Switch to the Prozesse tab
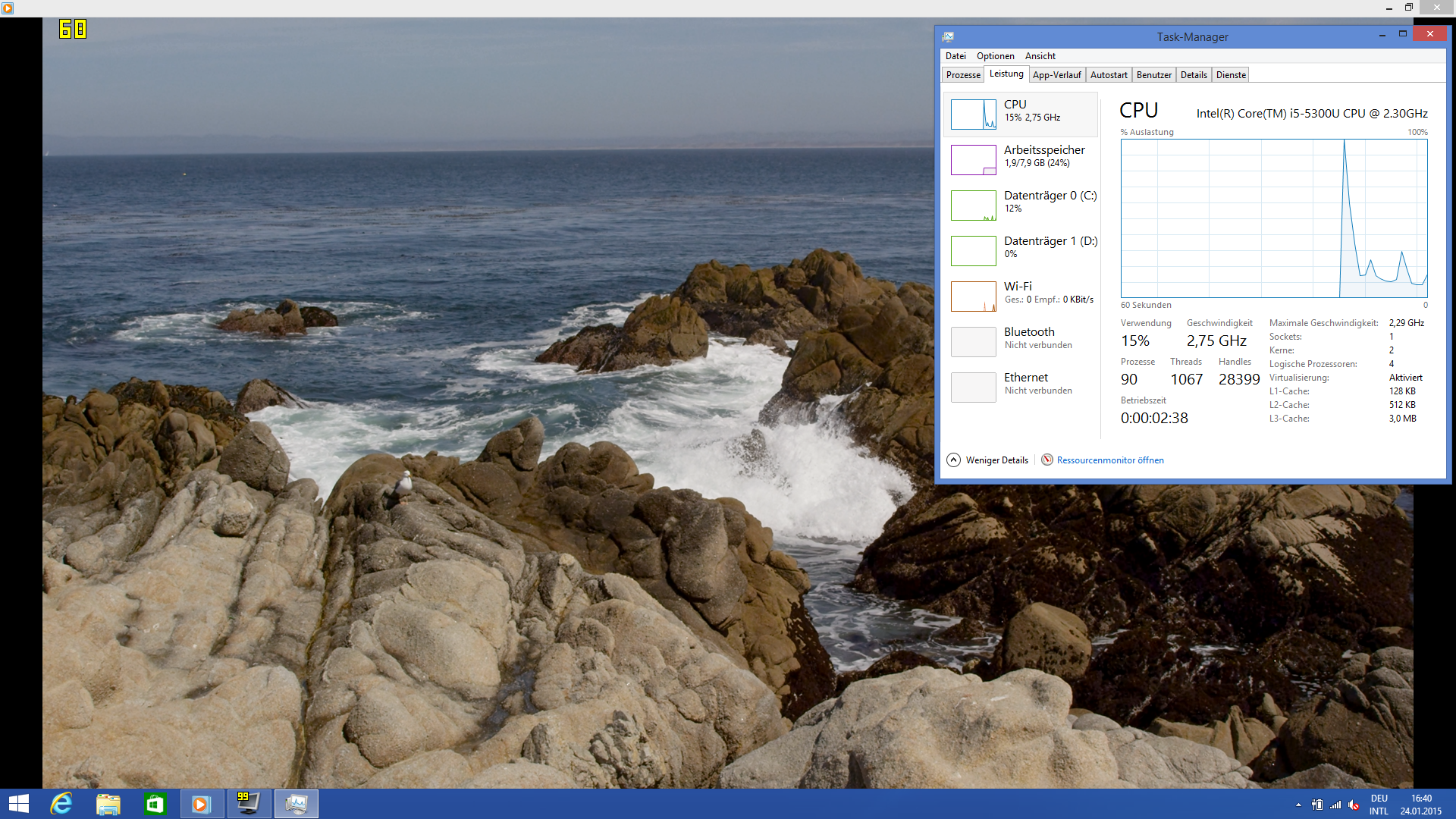The height and width of the screenshot is (819, 1456). pyautogui.click(x=963, y=75)
